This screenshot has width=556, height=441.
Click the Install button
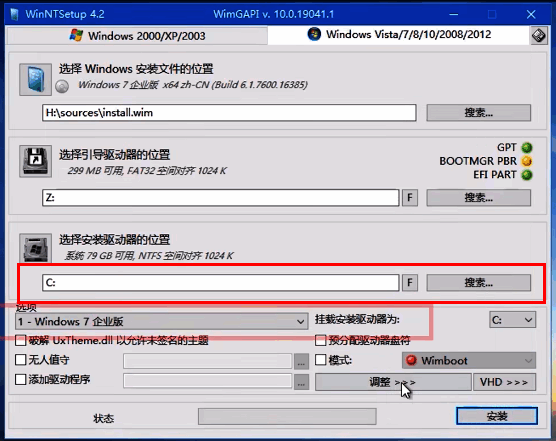497,416
